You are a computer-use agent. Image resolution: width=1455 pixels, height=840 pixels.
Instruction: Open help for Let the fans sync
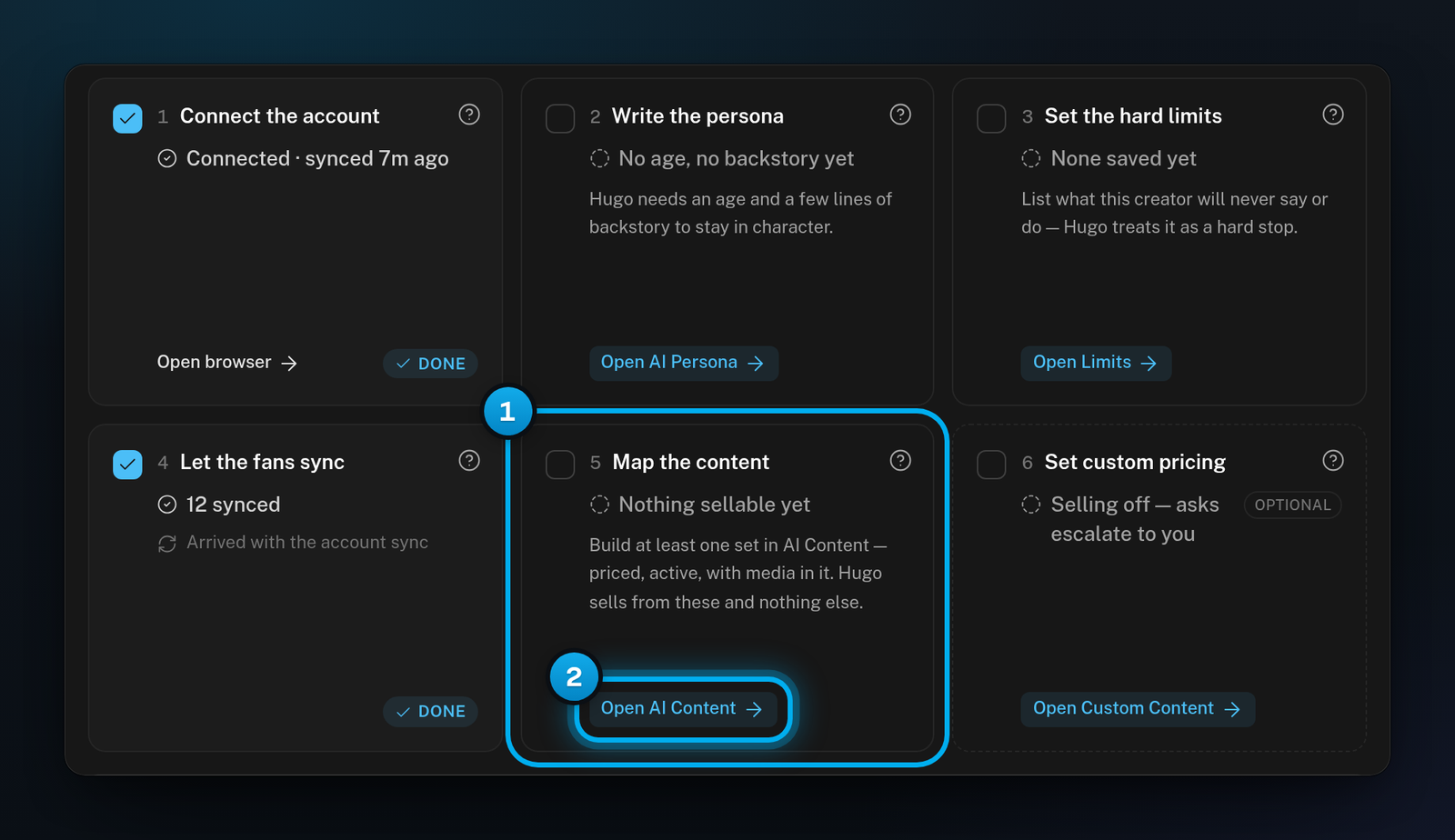pos(469,461)
